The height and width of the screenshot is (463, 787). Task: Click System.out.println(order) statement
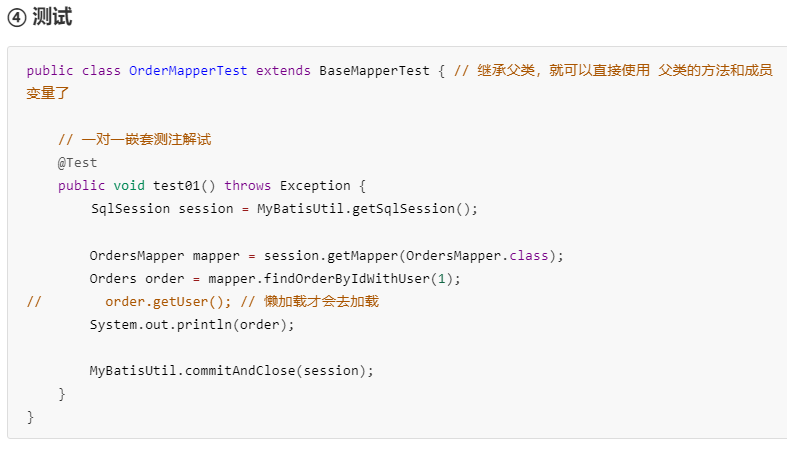tap(192, 325)
